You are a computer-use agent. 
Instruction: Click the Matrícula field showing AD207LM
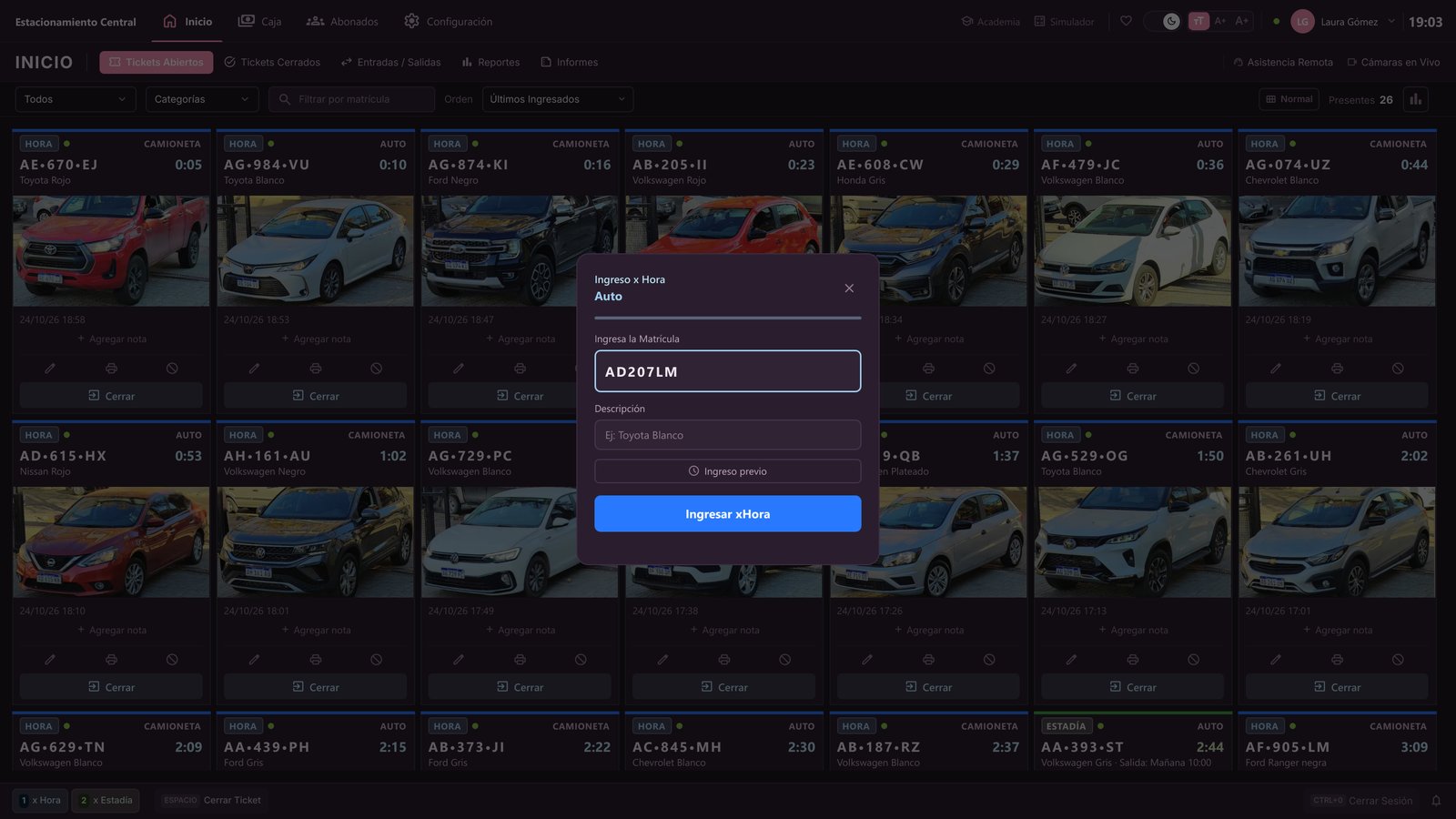pyautogui.click(x=727, y=371)
